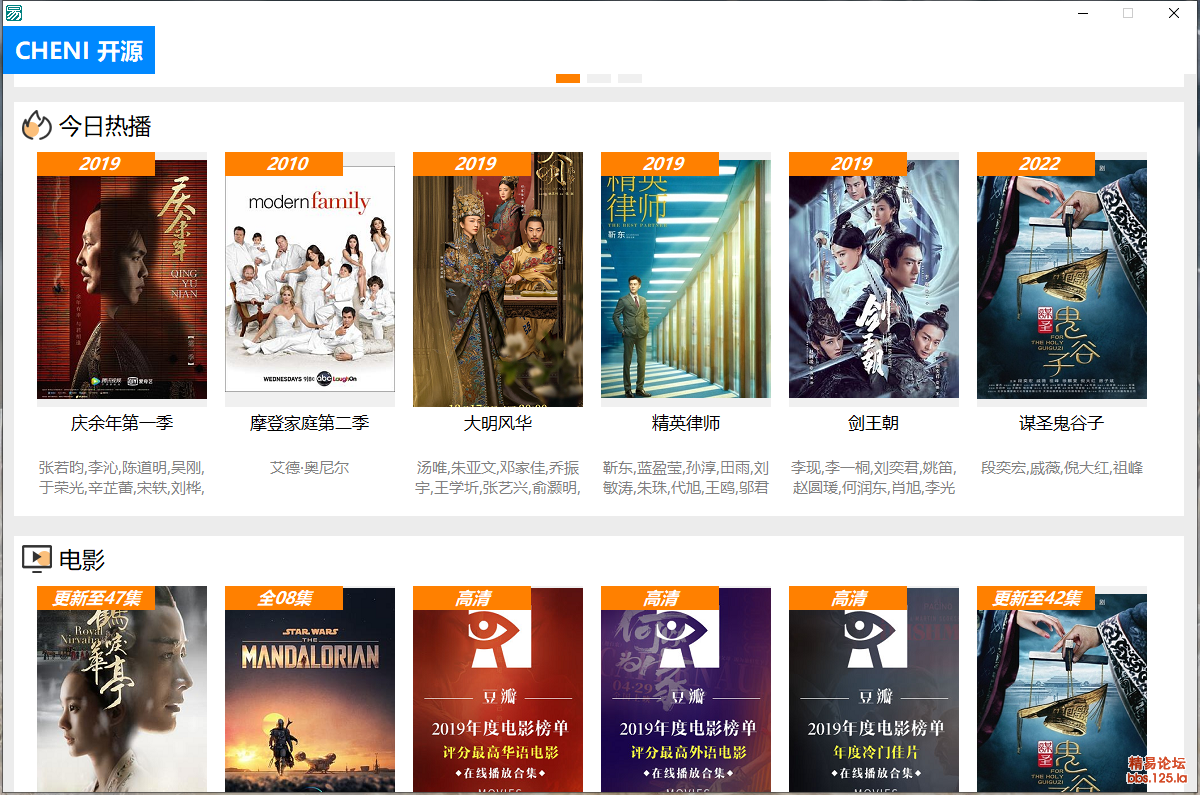
Task: Open the Mandalorian 全08集 poster
Action: point(310,689)
